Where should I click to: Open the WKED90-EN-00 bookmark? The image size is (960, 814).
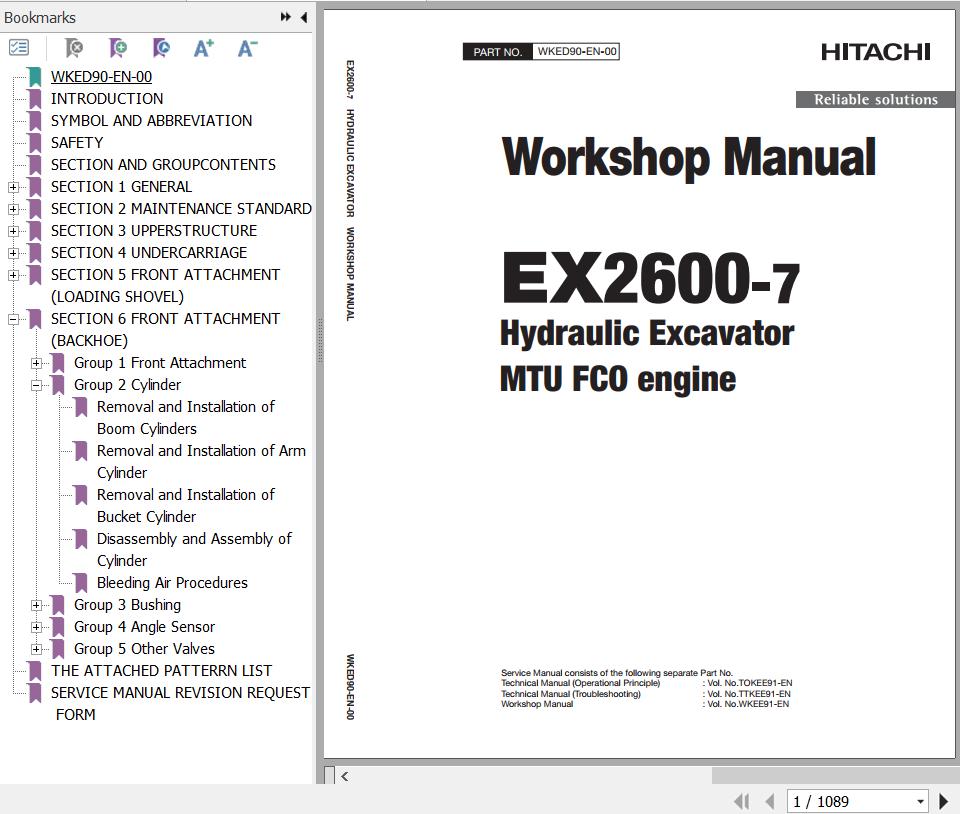(x=101, y=77)
